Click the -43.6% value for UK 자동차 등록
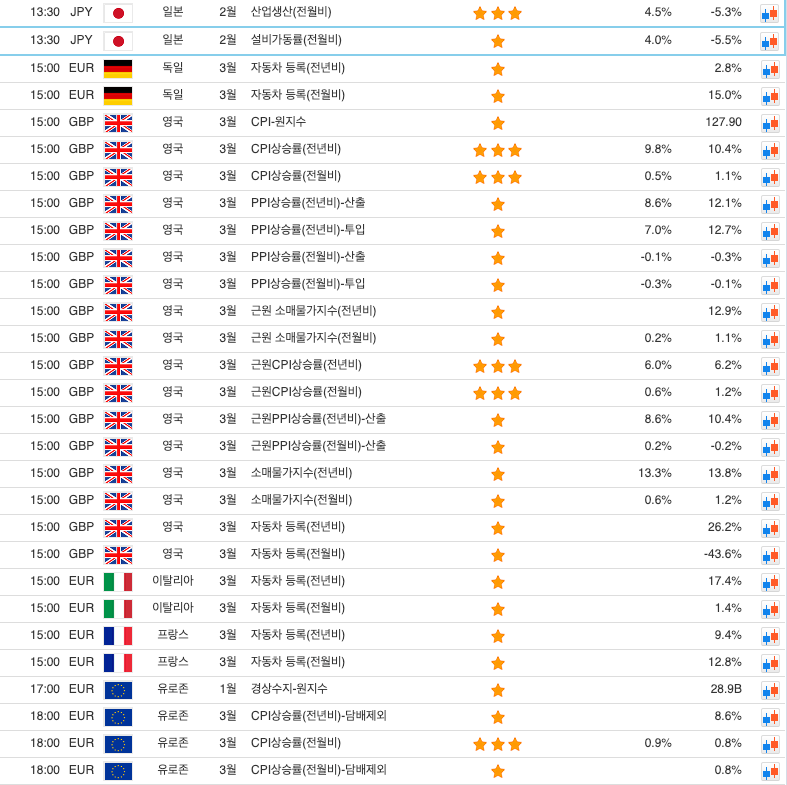787x785 pixels. [x=722, y=554]
